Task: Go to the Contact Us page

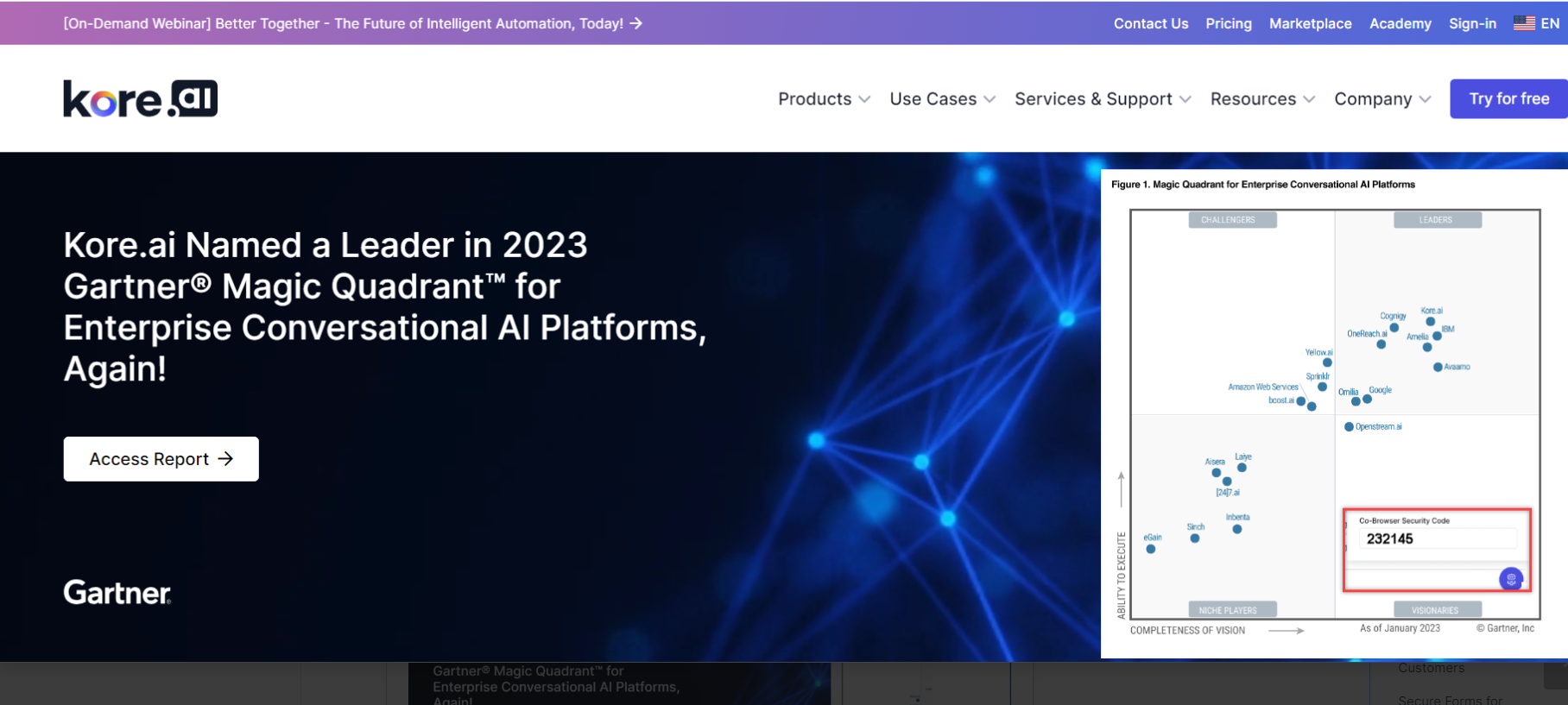Action: click(x=1150, y=23)
